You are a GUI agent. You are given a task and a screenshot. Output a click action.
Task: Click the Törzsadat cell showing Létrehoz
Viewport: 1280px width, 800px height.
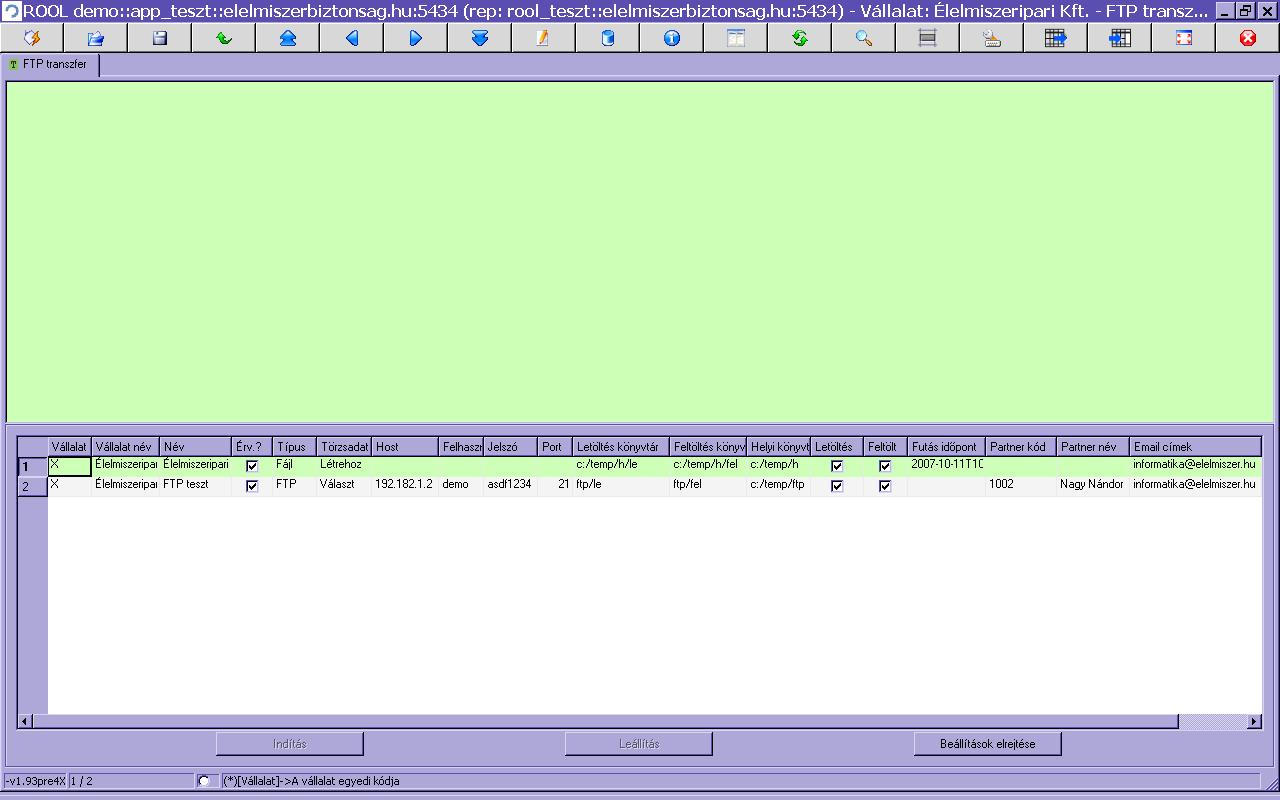[344, 465]
